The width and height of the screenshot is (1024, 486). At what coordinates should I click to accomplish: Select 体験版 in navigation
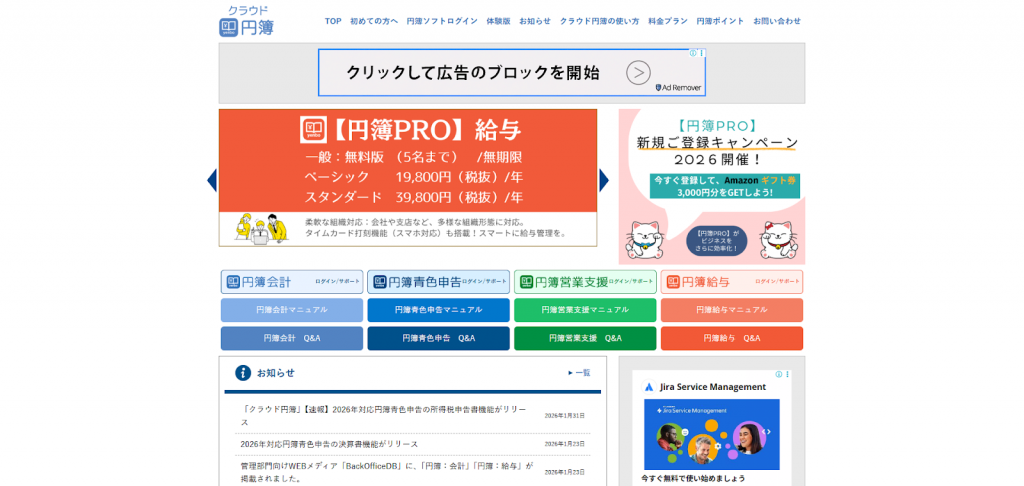coord(498,21)
